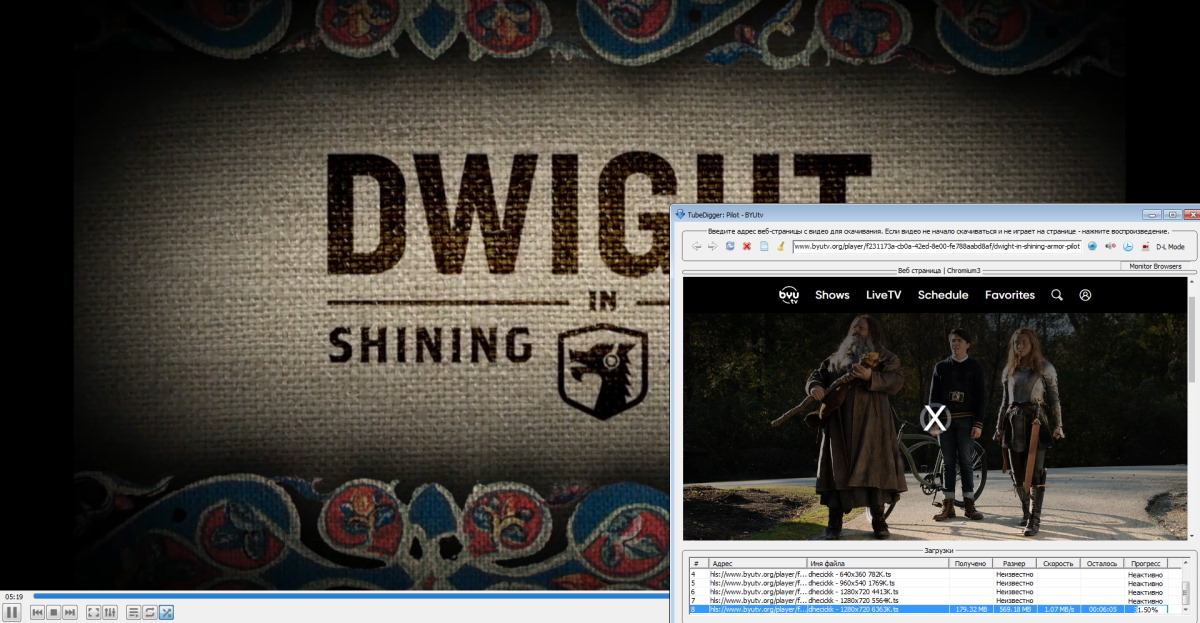
Task: Click the web page vertical scrollbar
Action: [x=1192, y=410]
